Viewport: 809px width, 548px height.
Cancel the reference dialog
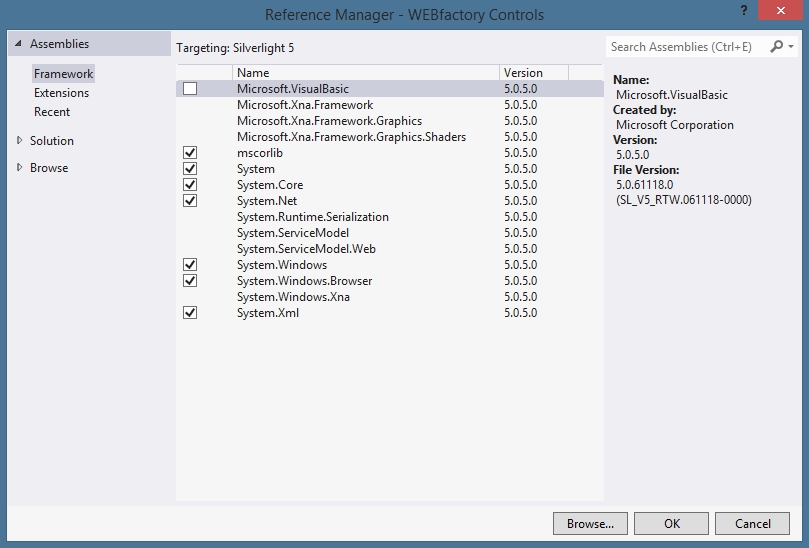[752, 523]
